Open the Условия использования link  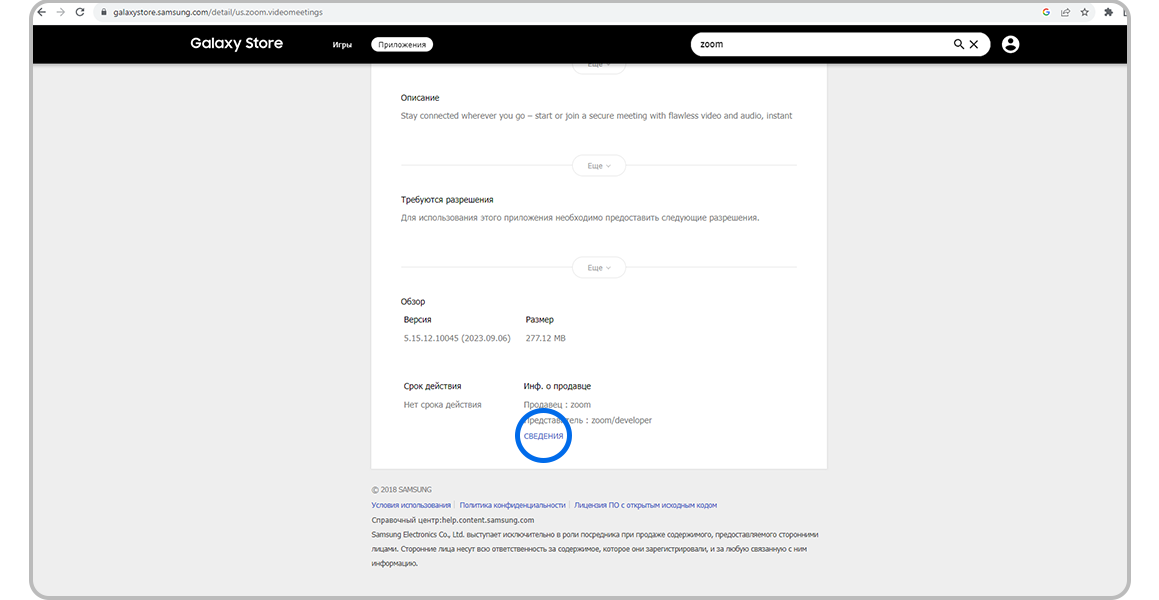[x=411, y=505]
